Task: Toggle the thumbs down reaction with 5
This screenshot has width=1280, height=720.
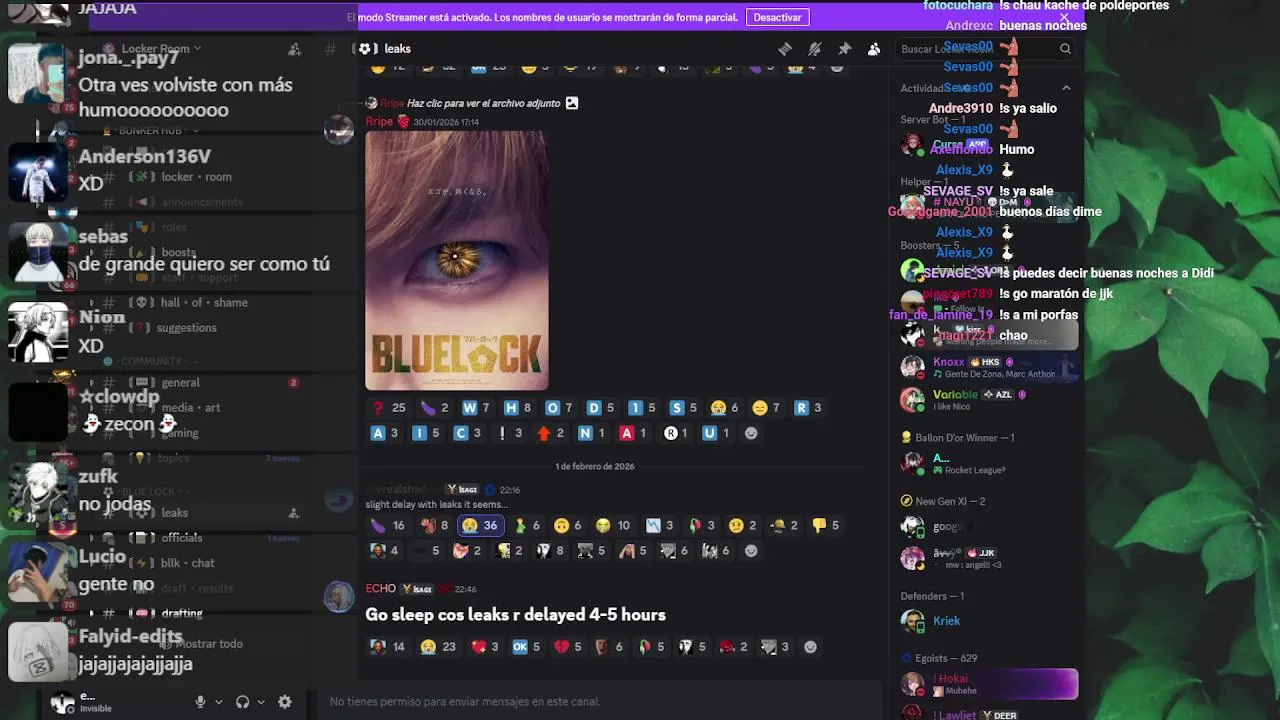Action: coord(826,525)
